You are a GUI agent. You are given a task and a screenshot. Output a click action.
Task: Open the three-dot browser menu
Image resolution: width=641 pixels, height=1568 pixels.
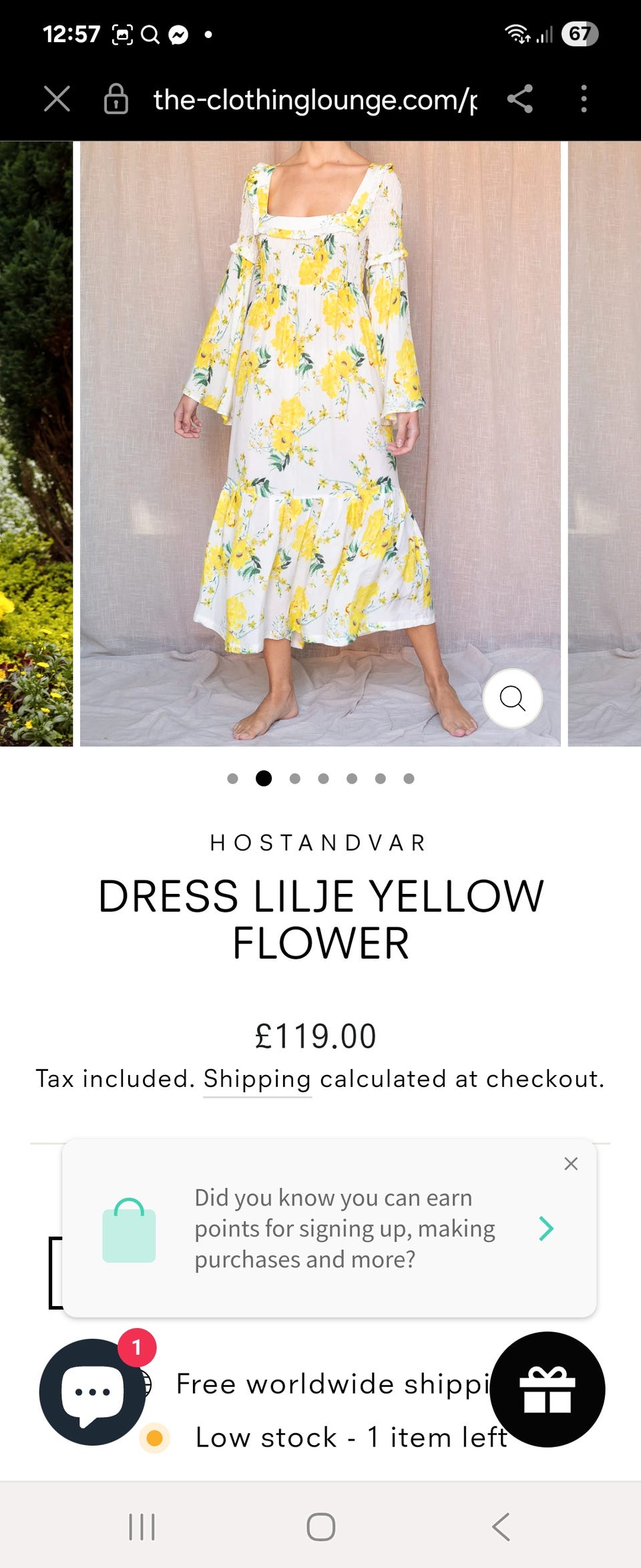[584, 99]
